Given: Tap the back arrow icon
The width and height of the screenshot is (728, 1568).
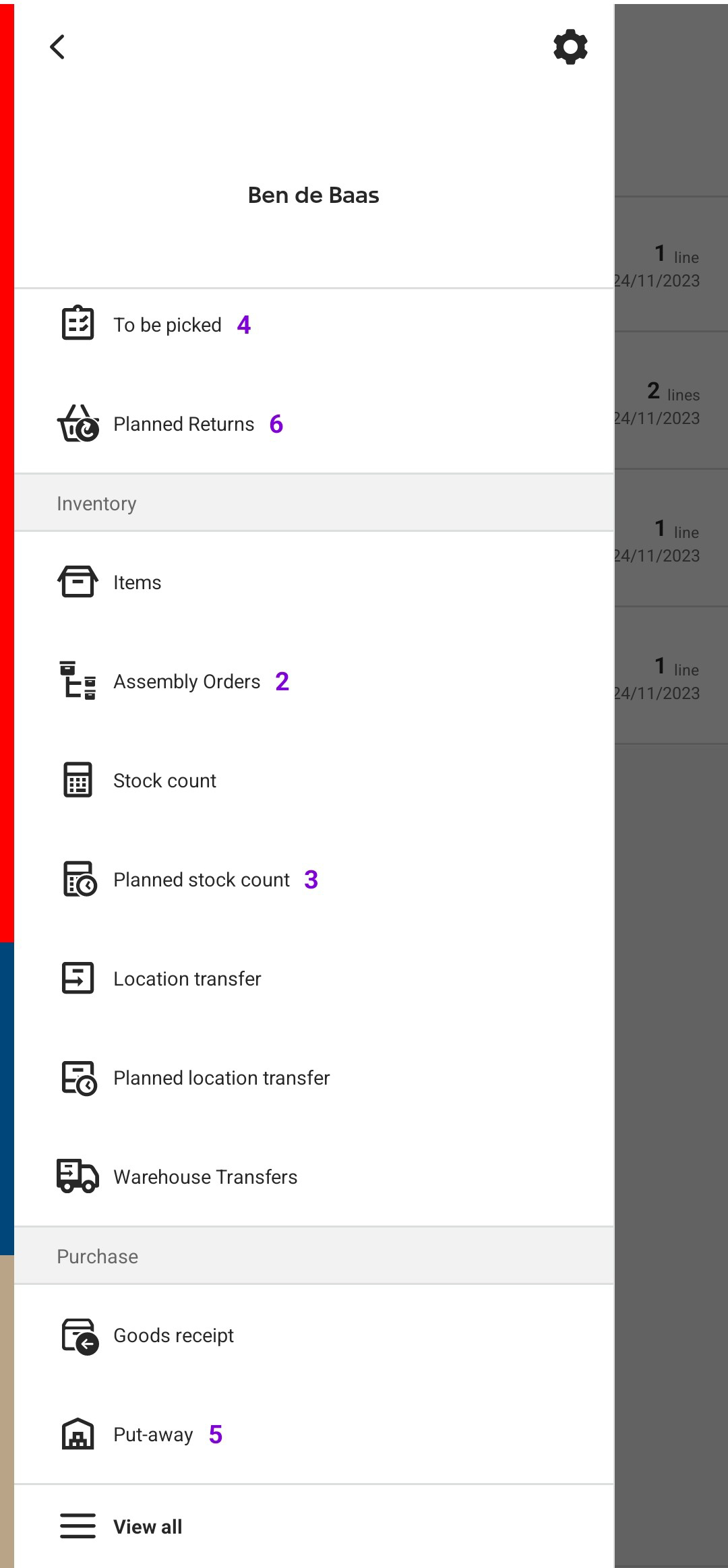Looking at the screenshot, I should pos(57,47).
